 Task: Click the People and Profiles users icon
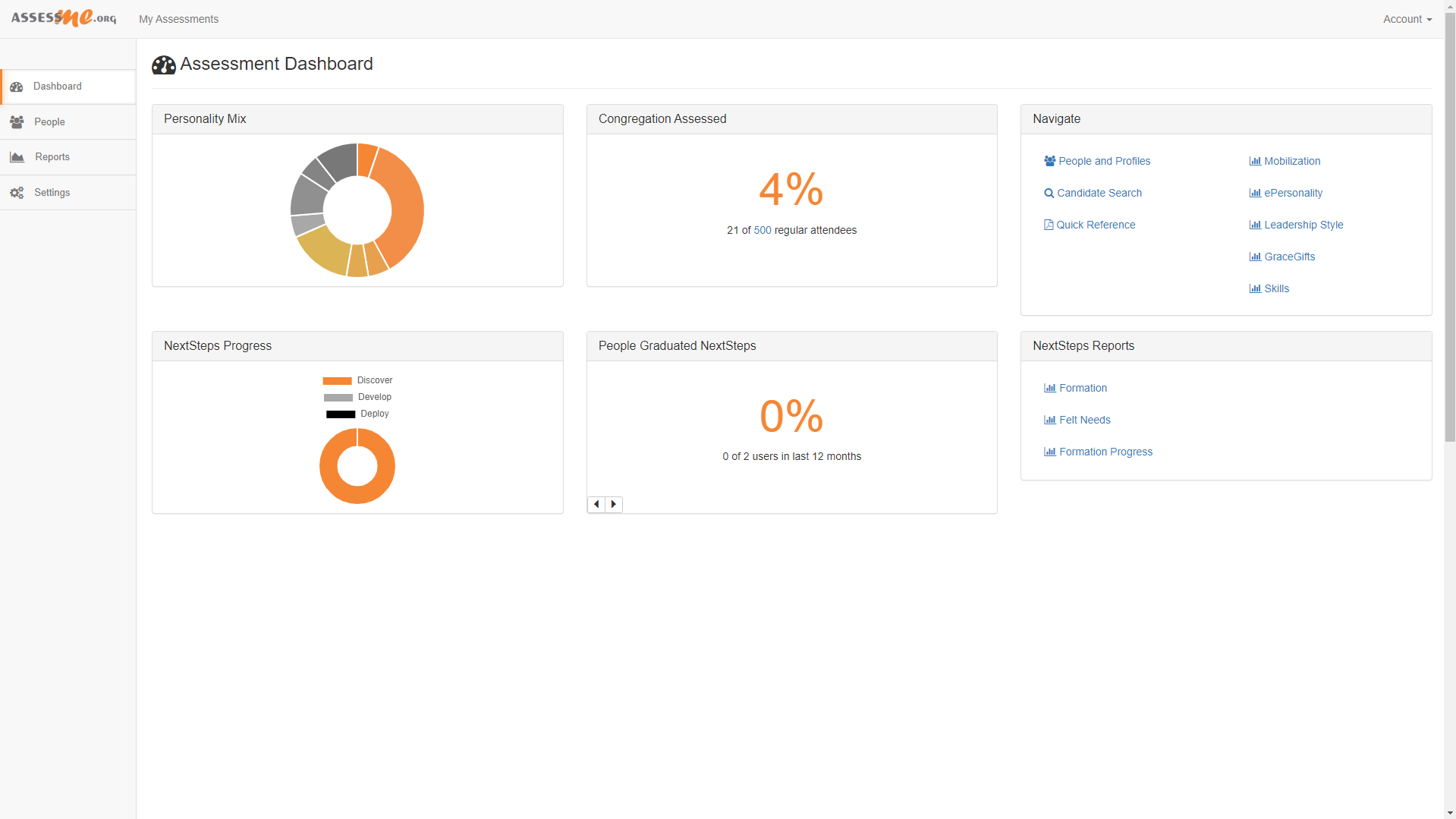pos(1049,161)
